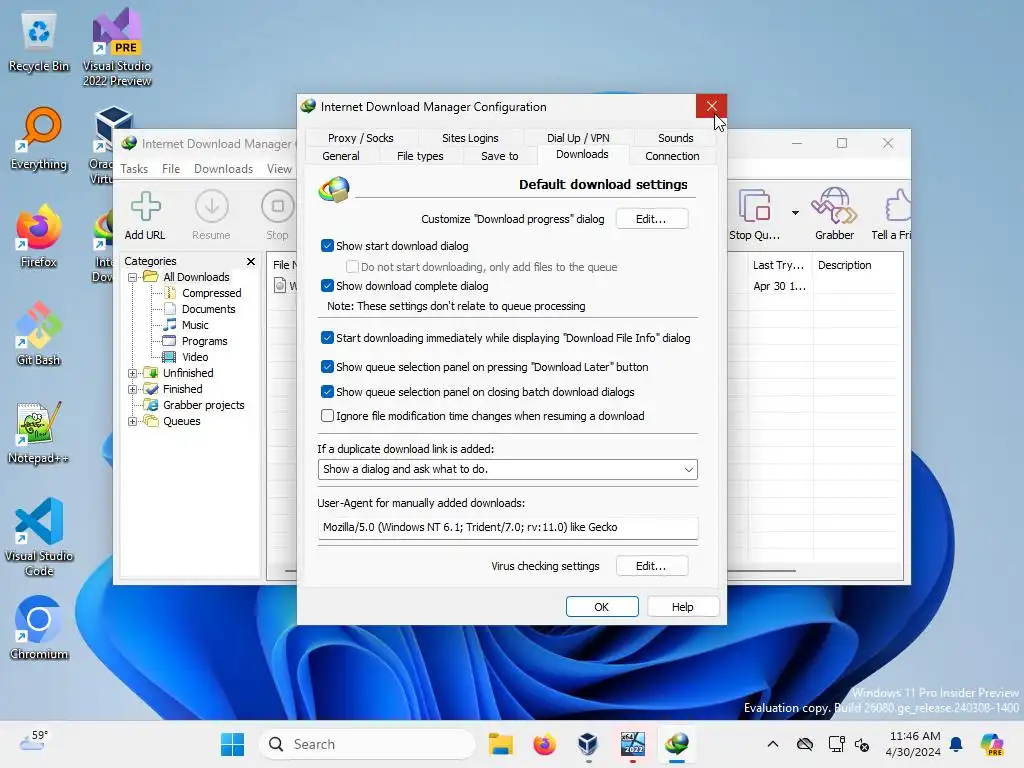
Task: Open Everything search desktop icon
Action: [x=39, y=139]
